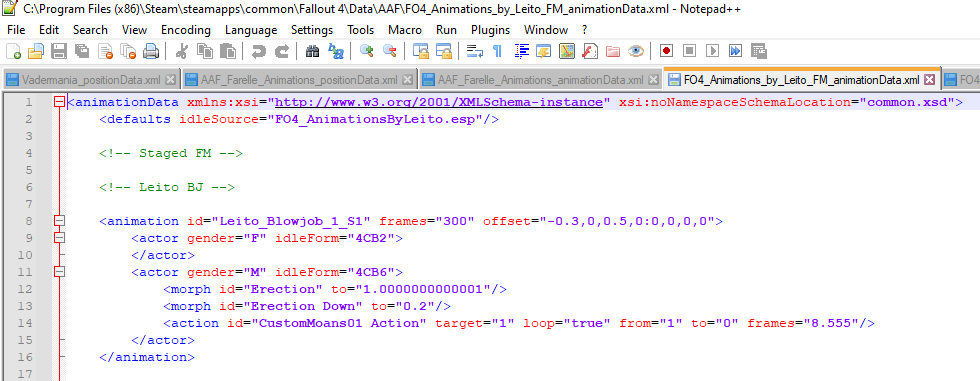Close the FO4_Animations_by_Leito_FM tab
This screenshot has width=980, height=381.
click(x=929, y=80)
